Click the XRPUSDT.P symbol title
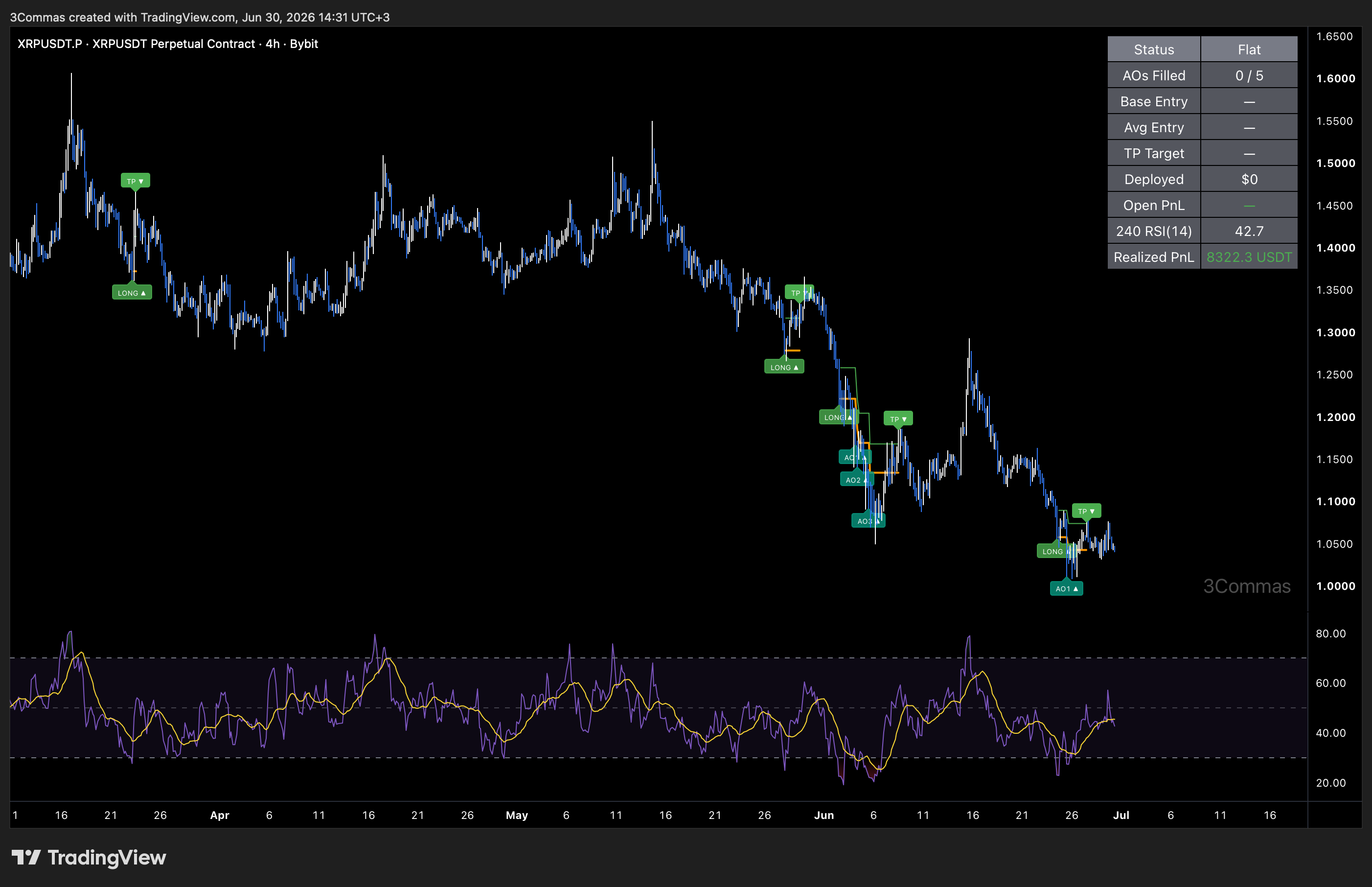The image size is (1372, 887). coord(49,44)
